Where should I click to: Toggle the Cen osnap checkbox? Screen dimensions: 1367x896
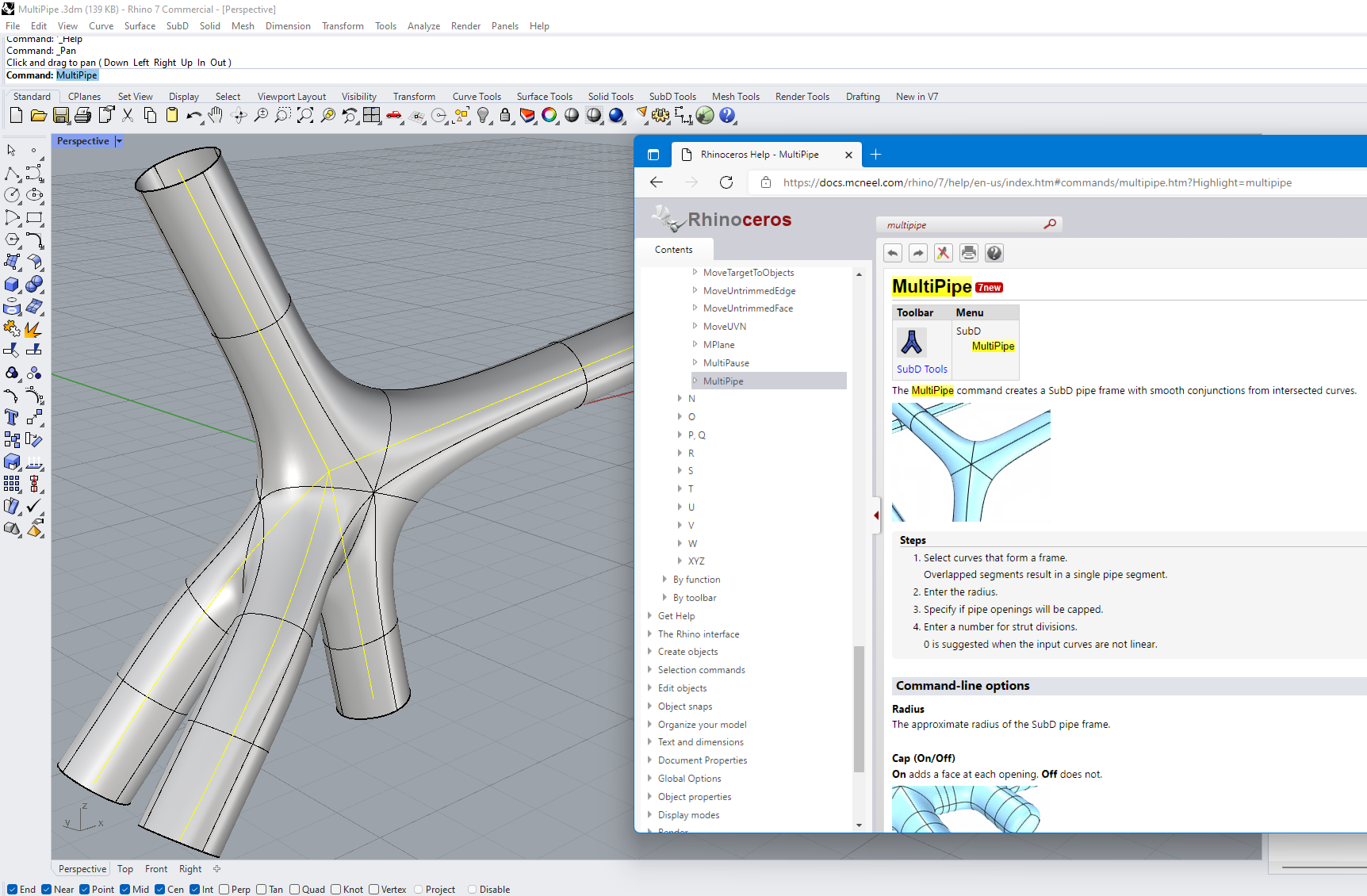159,890
